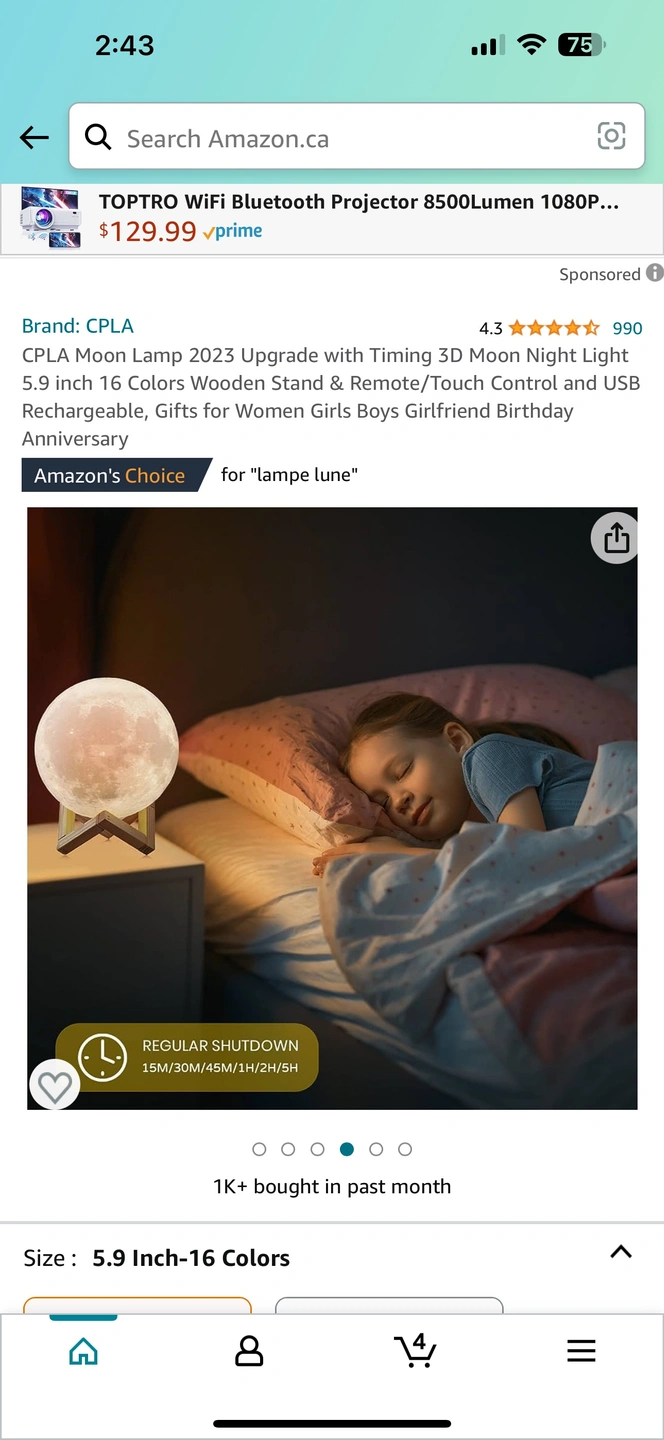
Task: Click the search magnifier icon
Action: pyautogui.click(x=98, y=137)
